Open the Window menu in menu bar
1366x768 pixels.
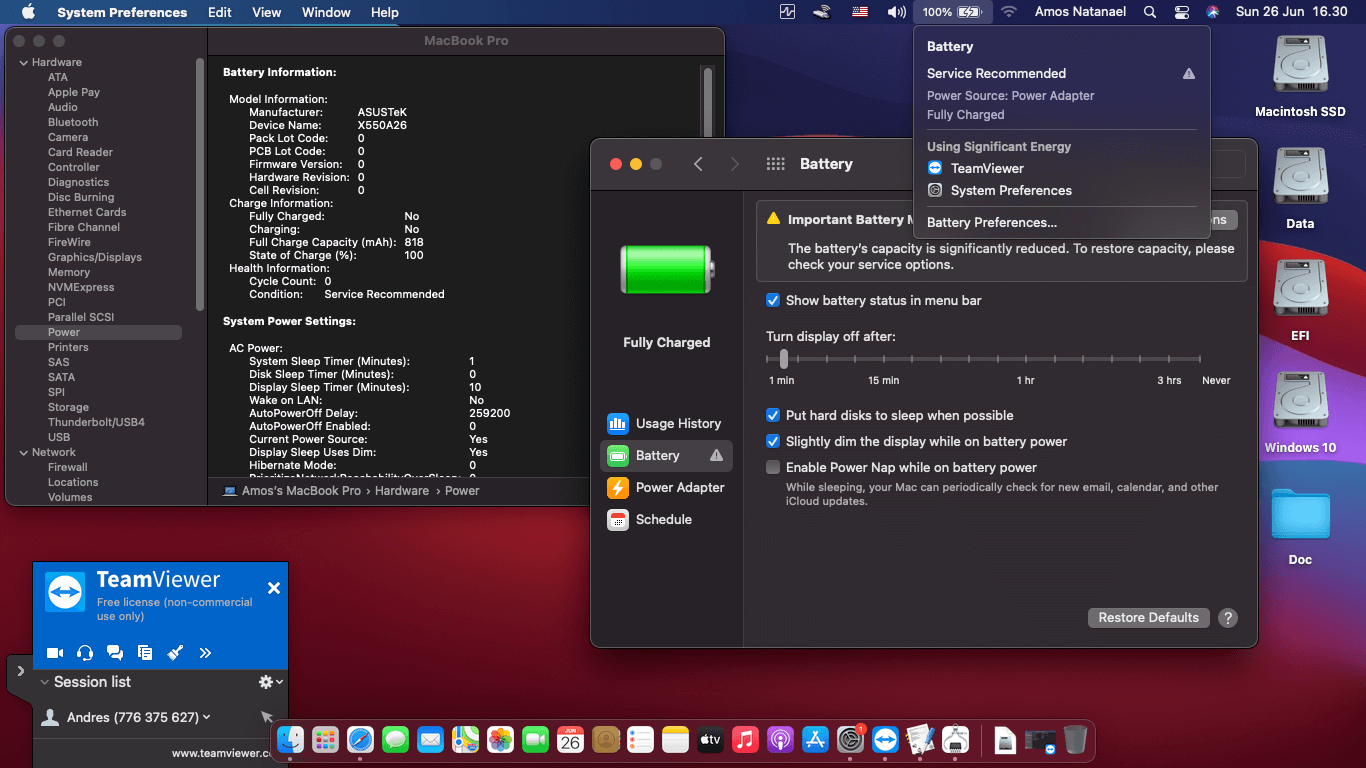[326, 12]
